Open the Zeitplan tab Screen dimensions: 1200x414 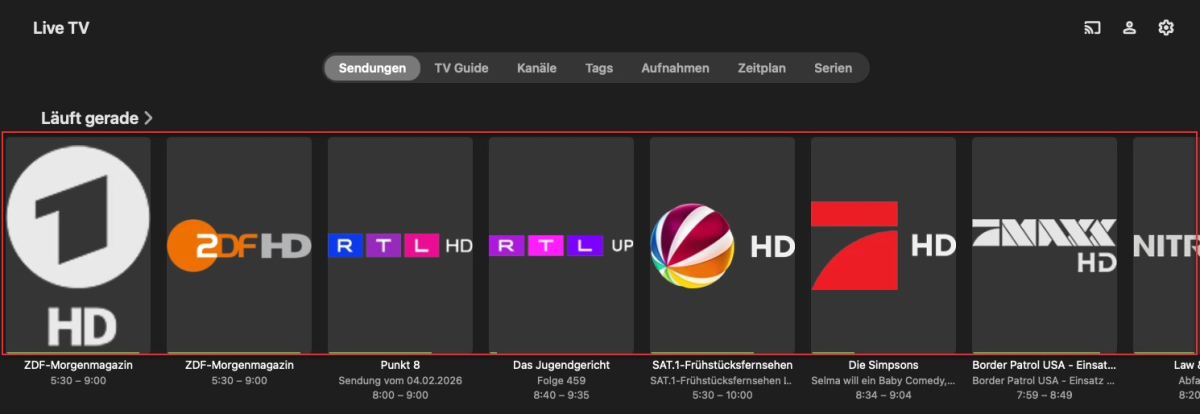click(762, 68)
